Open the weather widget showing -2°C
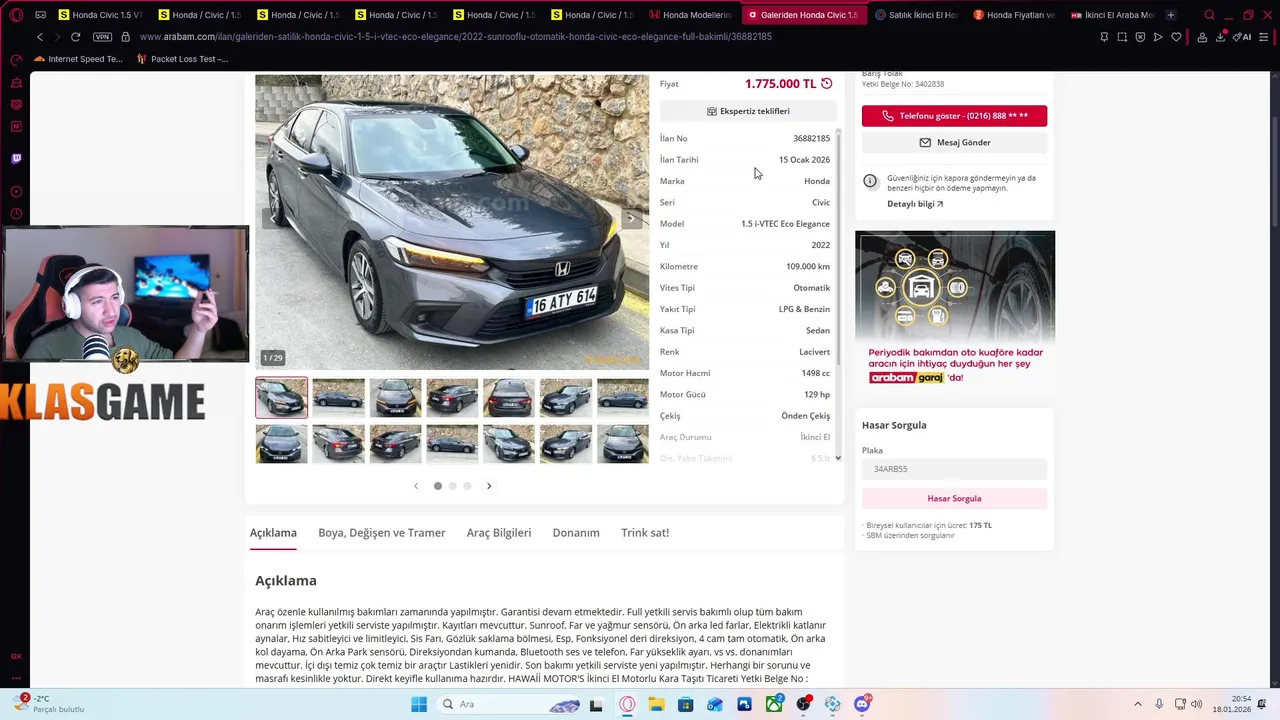The width and height of the screenshot is (1280, 720). (x=50, y=704)
